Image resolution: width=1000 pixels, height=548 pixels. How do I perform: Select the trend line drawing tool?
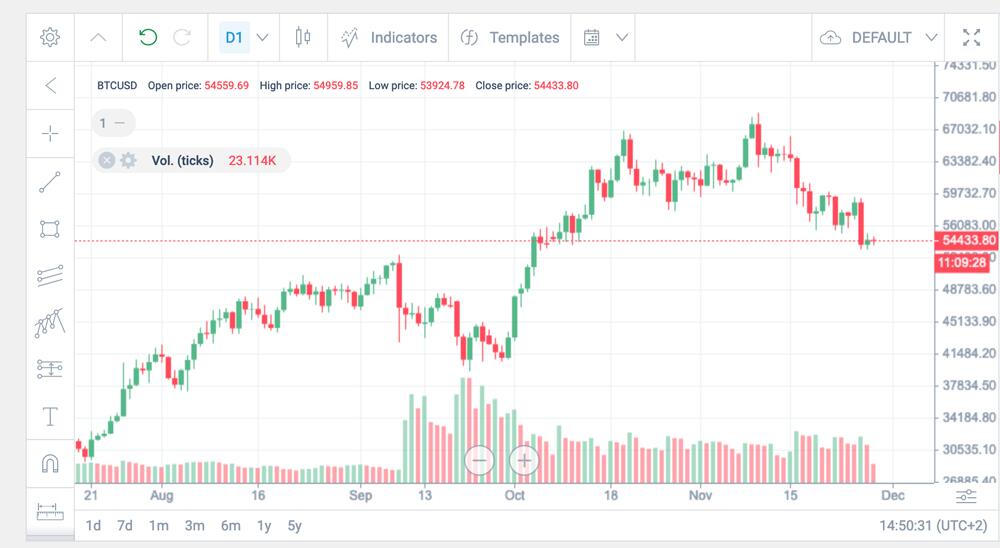point(50,182)
